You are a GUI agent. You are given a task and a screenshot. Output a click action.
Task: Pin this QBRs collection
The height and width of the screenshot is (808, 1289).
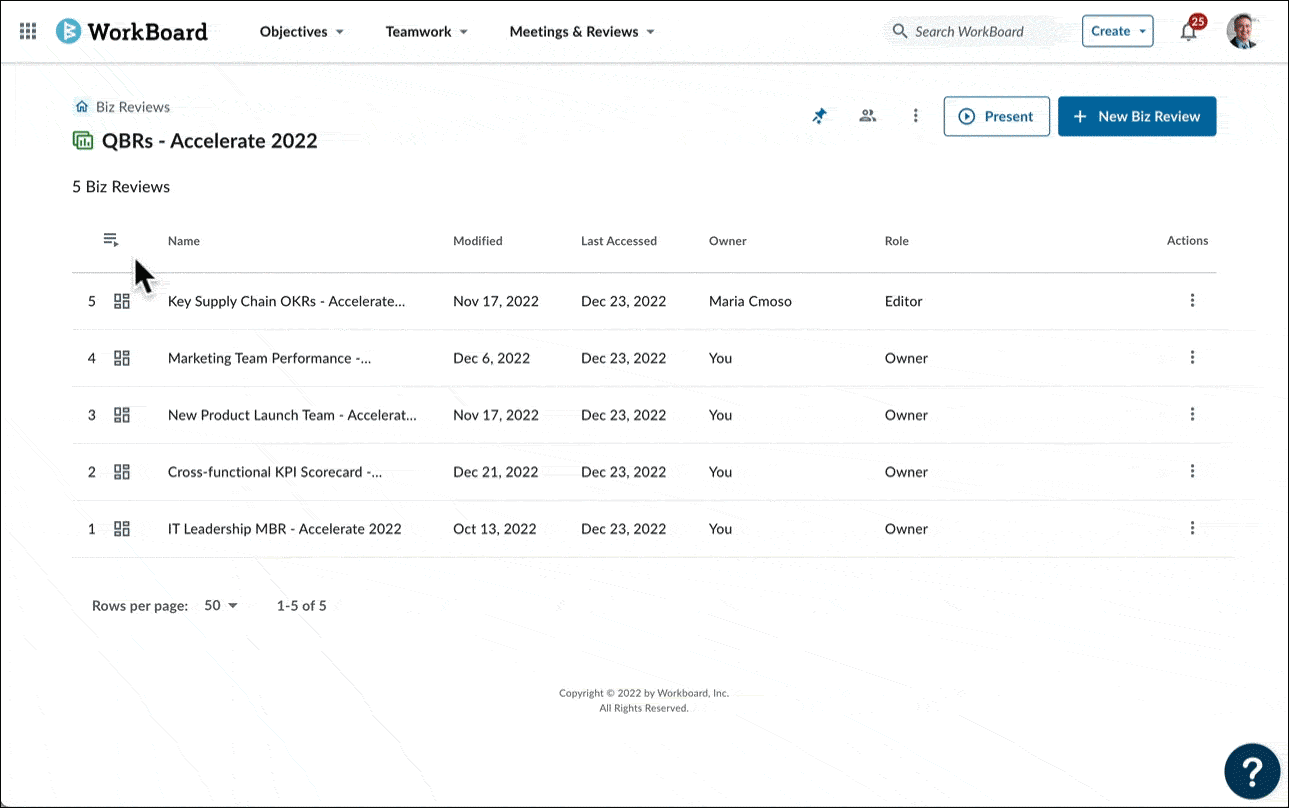click(819, 116)
